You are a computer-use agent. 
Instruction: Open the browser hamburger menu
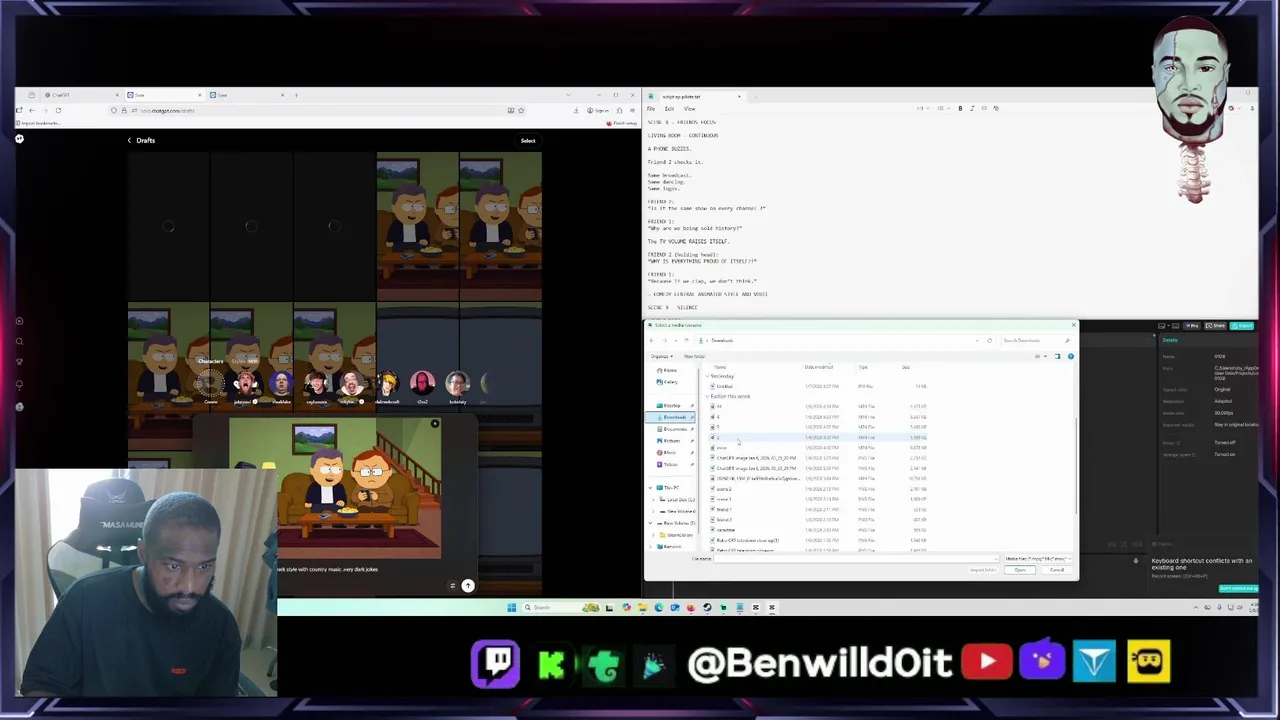632,110
